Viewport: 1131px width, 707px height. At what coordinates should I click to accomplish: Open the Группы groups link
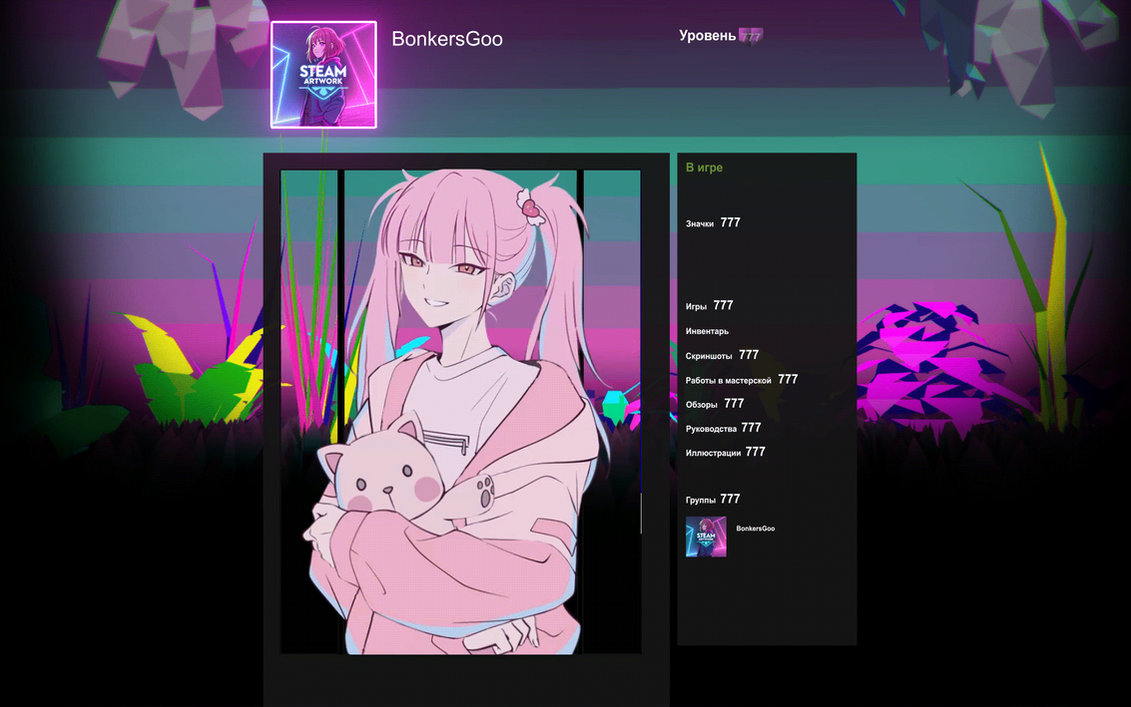(x=700, y=500)
